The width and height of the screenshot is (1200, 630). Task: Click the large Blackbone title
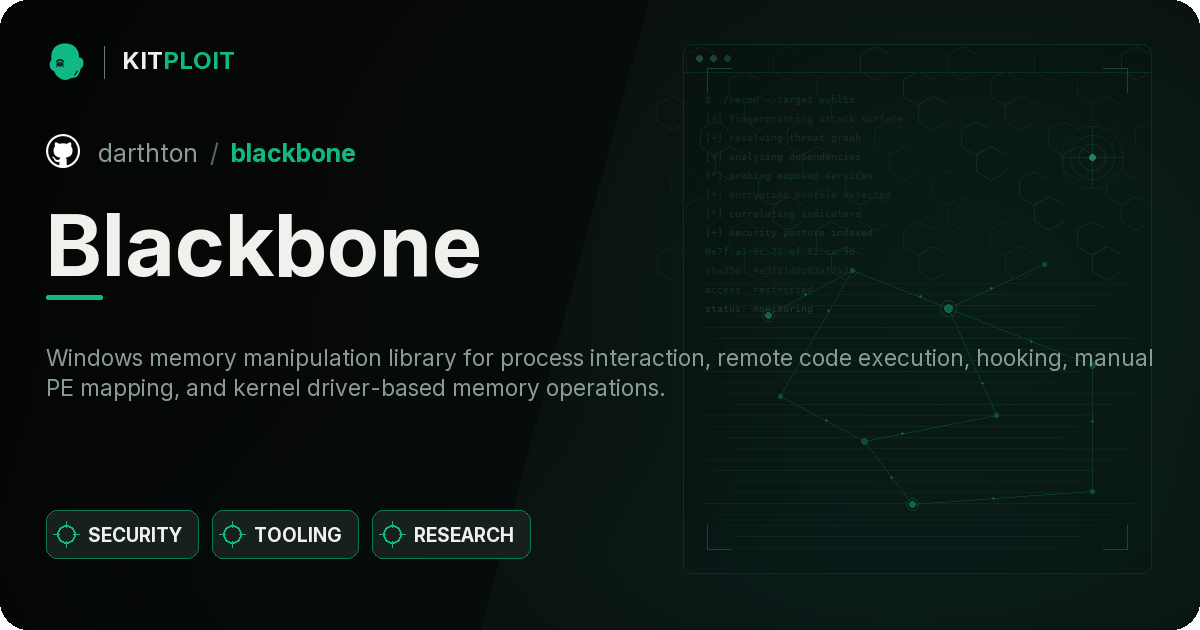coord(264,245)
